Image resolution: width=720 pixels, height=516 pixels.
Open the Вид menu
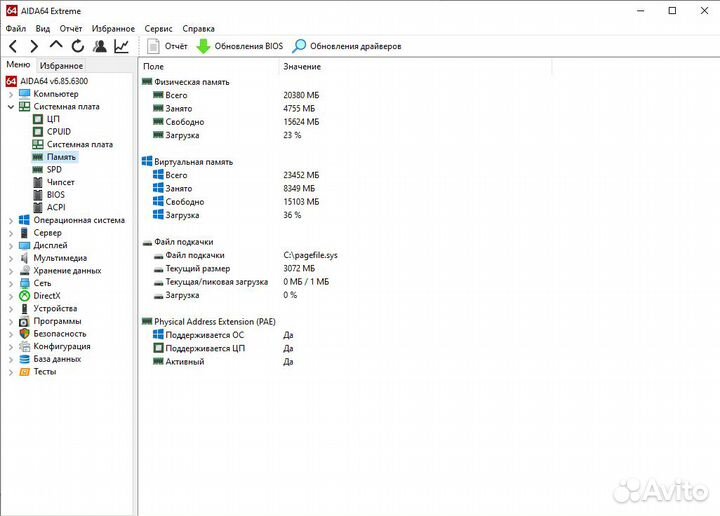(x=43, y=28)
